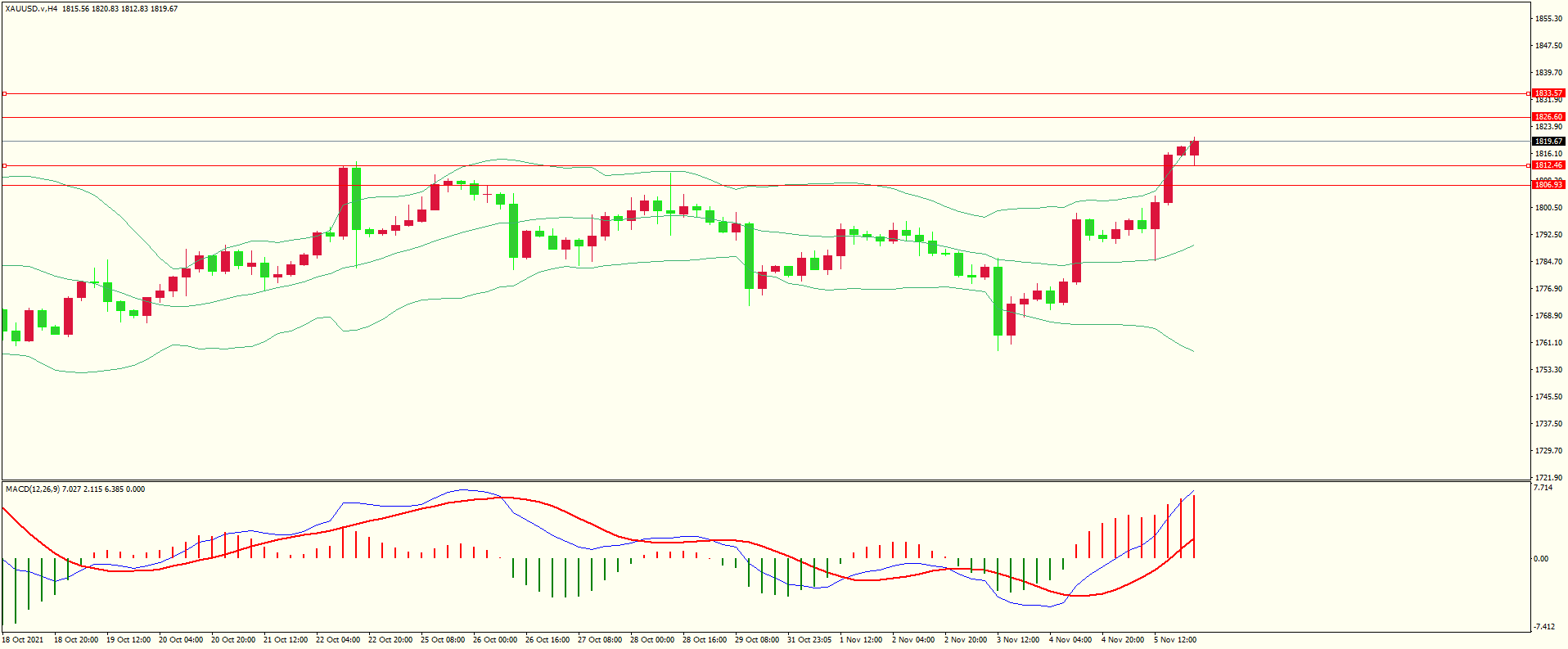This screenshot has width=1568, height=649.
Task: Click the 1745.50 price axis label
Action: (x=1548, y=397)
